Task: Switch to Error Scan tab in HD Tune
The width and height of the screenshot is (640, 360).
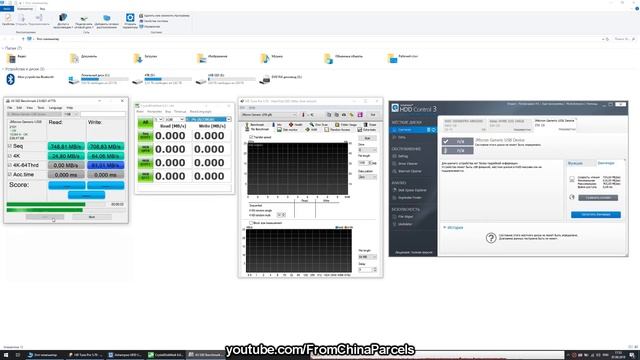Action: (x=319, y=124)
